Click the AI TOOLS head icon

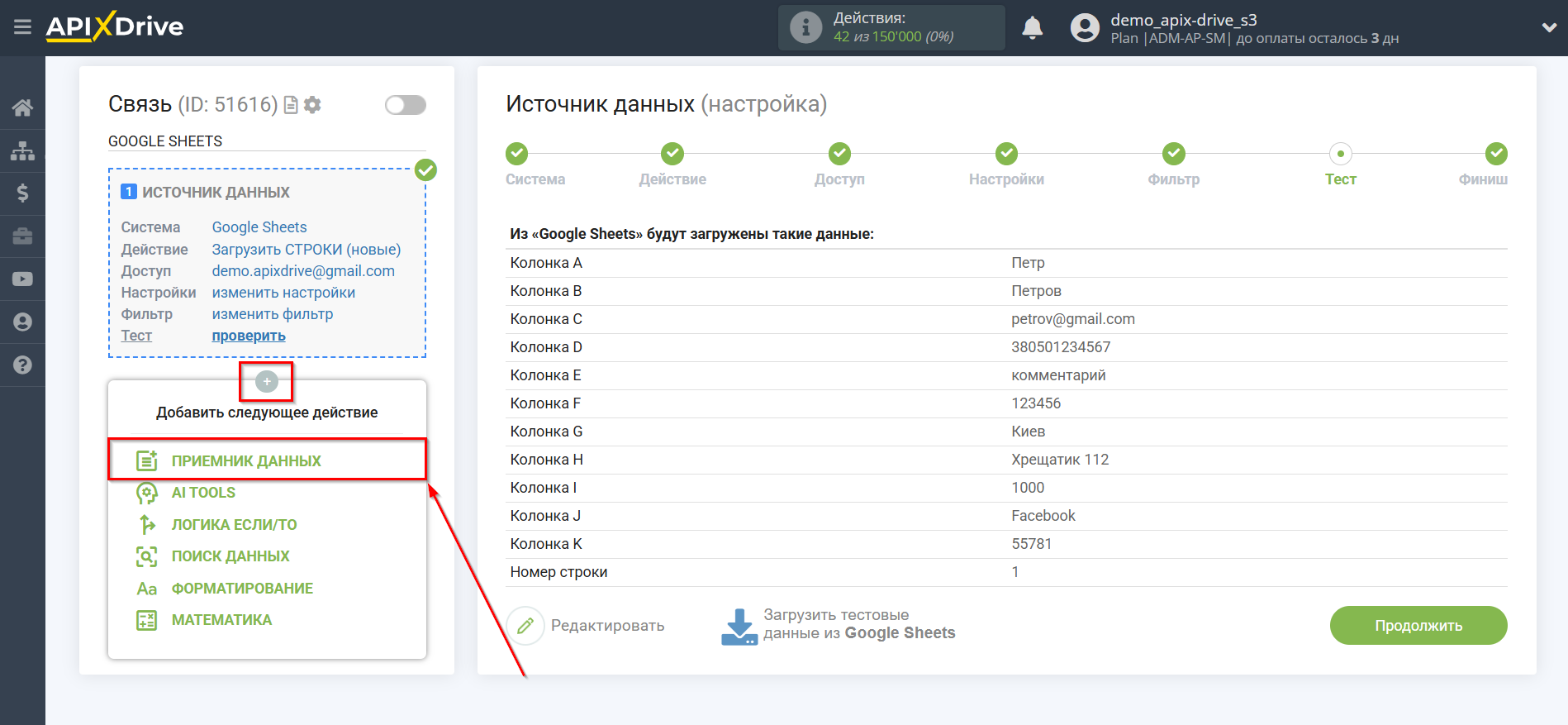pyautogui.click(x=147, y=494)
